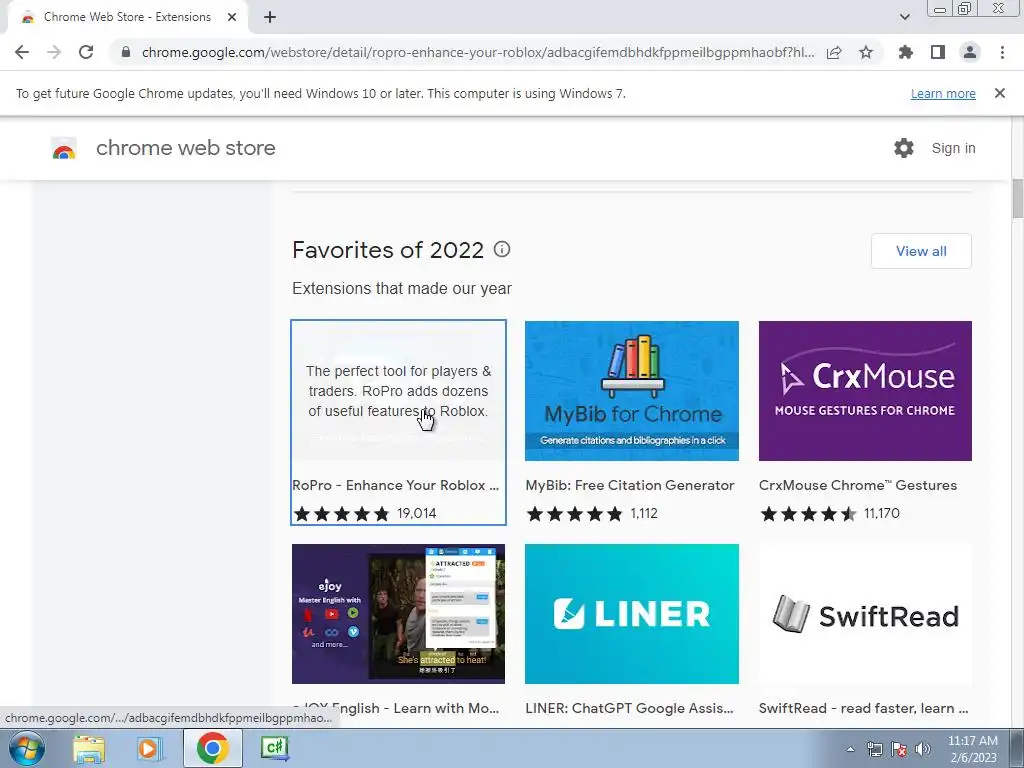
Task: Click the RoPro 19,014 rating count
Action: [x=417, y=513]
